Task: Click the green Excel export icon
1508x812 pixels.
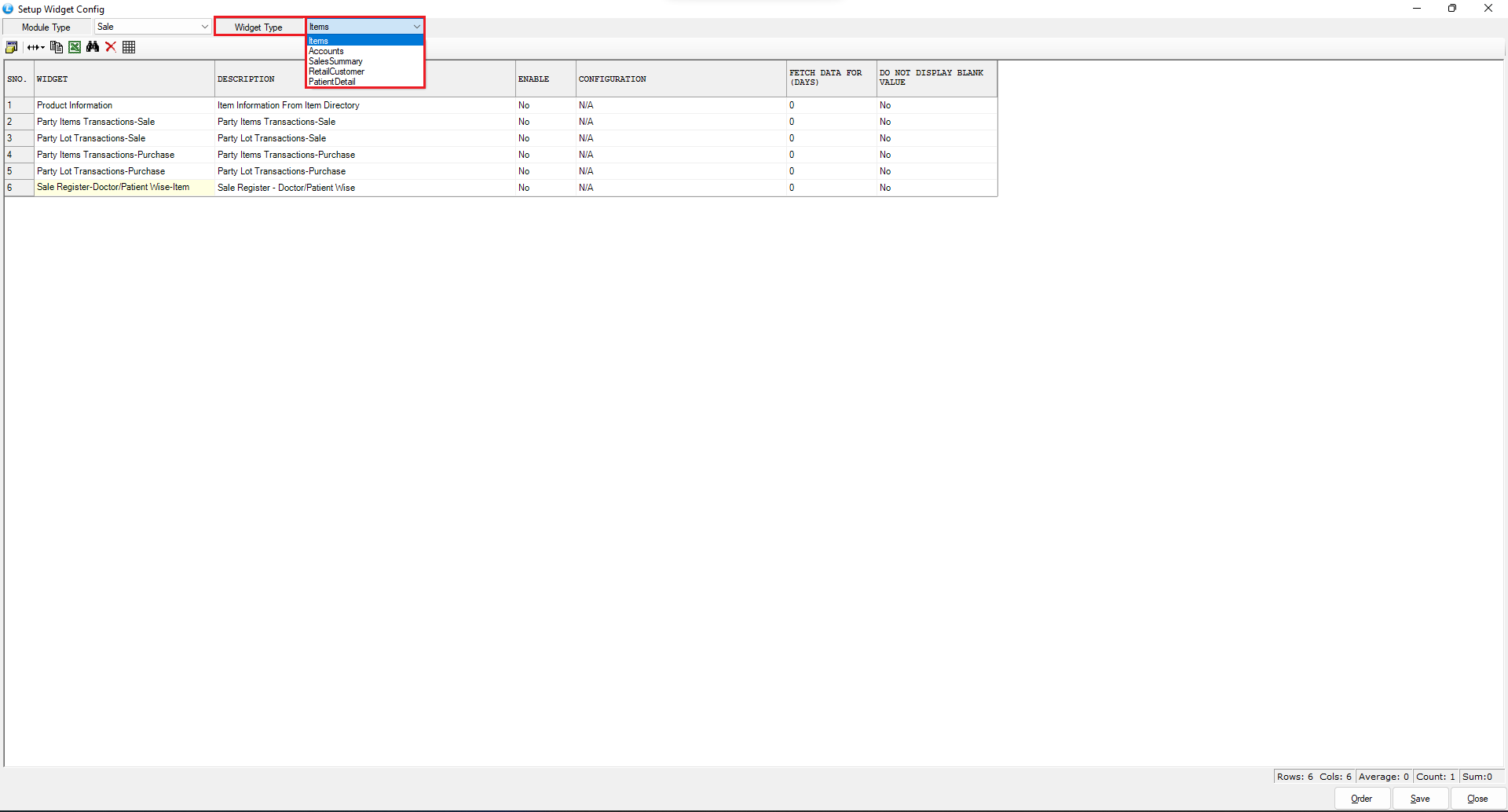Action: tap(75, 47)
